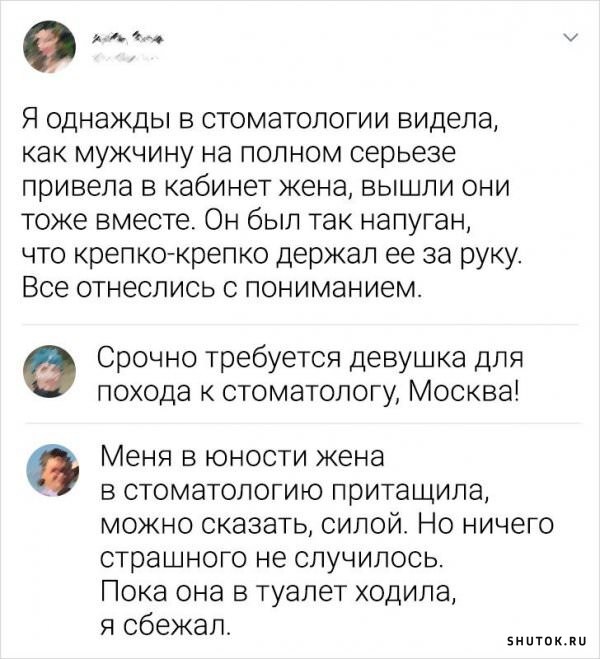Click the line "в стоматологию притащила,"
This screenshot has width=600, height=659.
point(295,491)
